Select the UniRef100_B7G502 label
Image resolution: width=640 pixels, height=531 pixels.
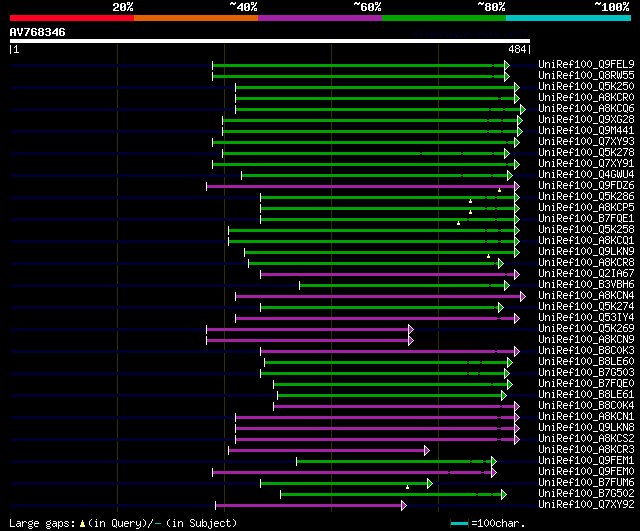586,494
